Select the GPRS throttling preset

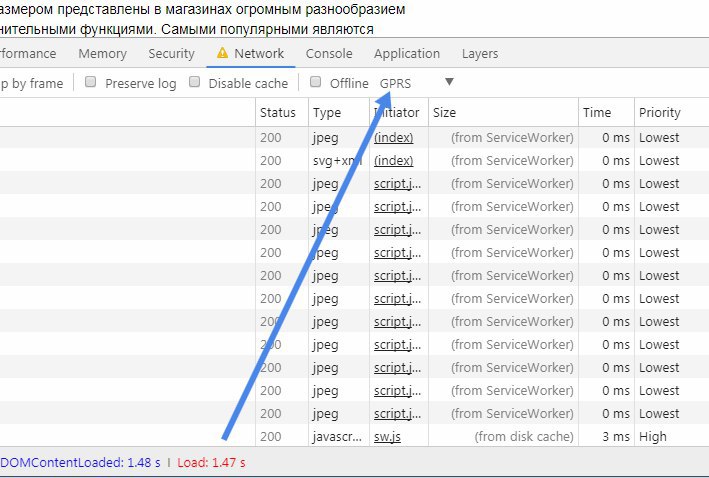point(395,84)
